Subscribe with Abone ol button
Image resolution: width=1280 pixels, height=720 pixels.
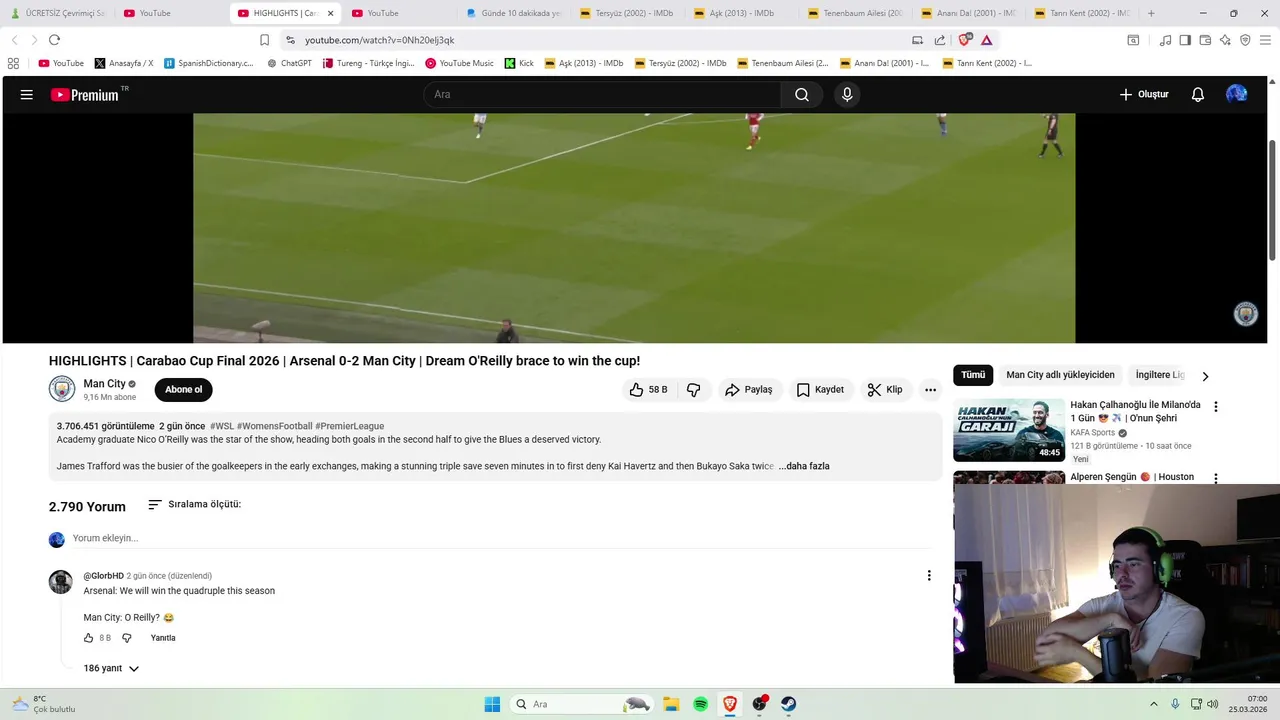pyautogui.click(x=183, y=390)
